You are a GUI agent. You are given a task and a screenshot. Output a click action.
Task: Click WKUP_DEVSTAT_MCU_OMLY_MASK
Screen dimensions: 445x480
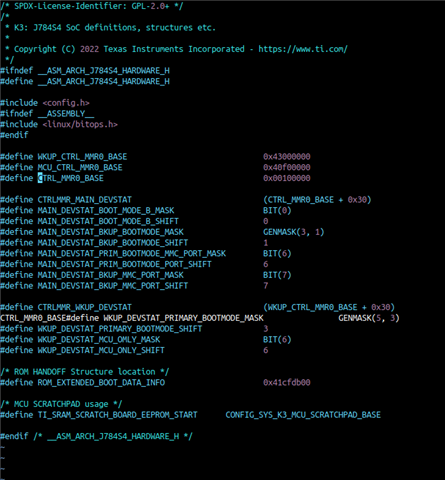99,339
